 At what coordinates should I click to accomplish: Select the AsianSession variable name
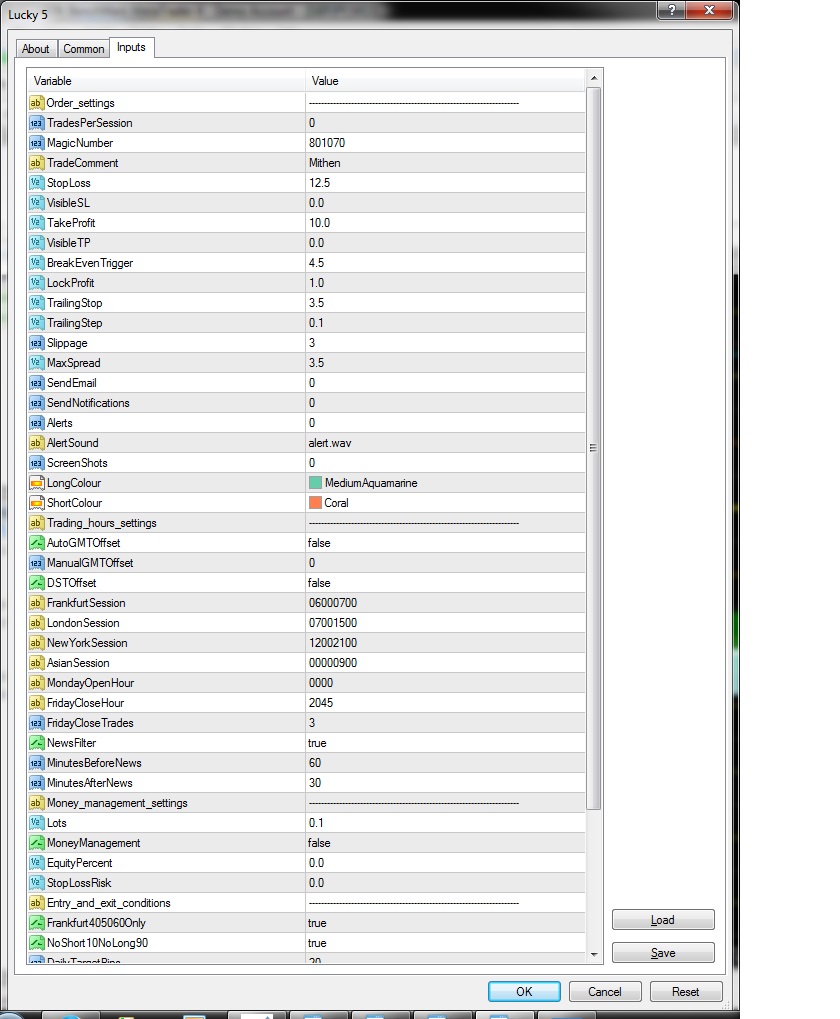point(78,663)
